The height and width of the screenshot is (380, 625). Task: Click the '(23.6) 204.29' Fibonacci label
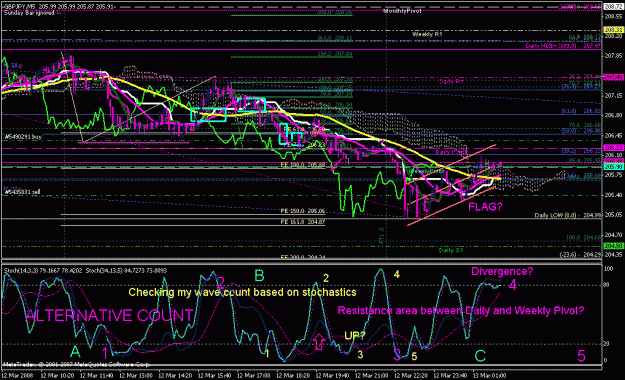tap(580, 254)
